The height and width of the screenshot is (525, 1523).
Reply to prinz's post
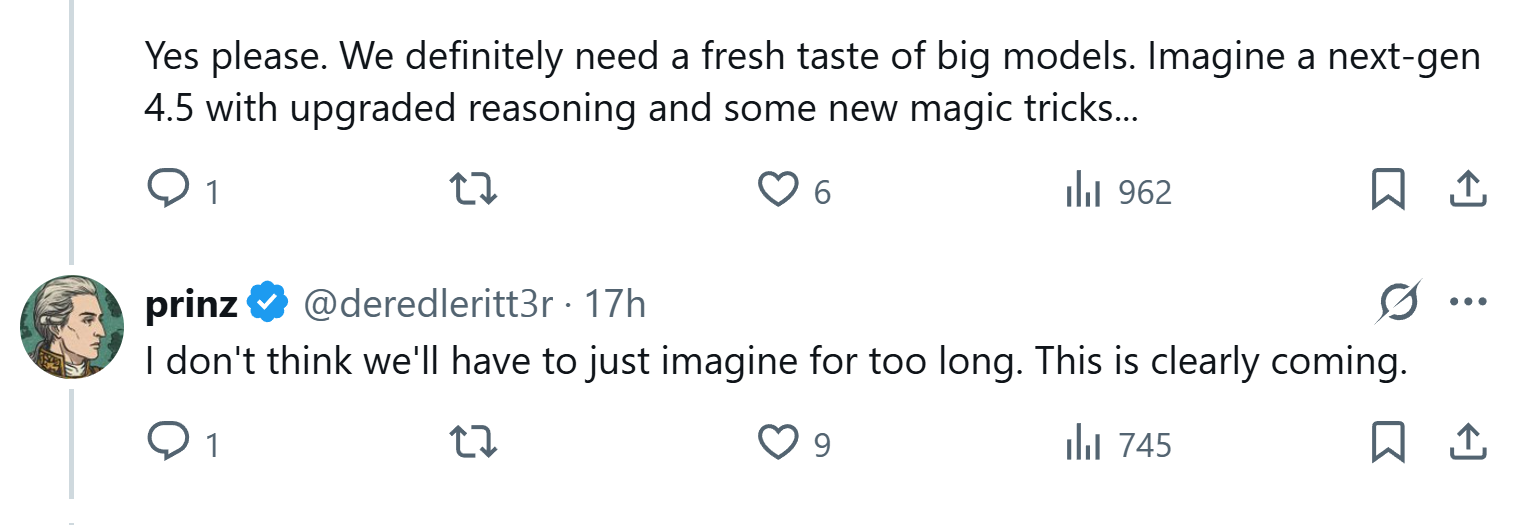pos(163,442)
